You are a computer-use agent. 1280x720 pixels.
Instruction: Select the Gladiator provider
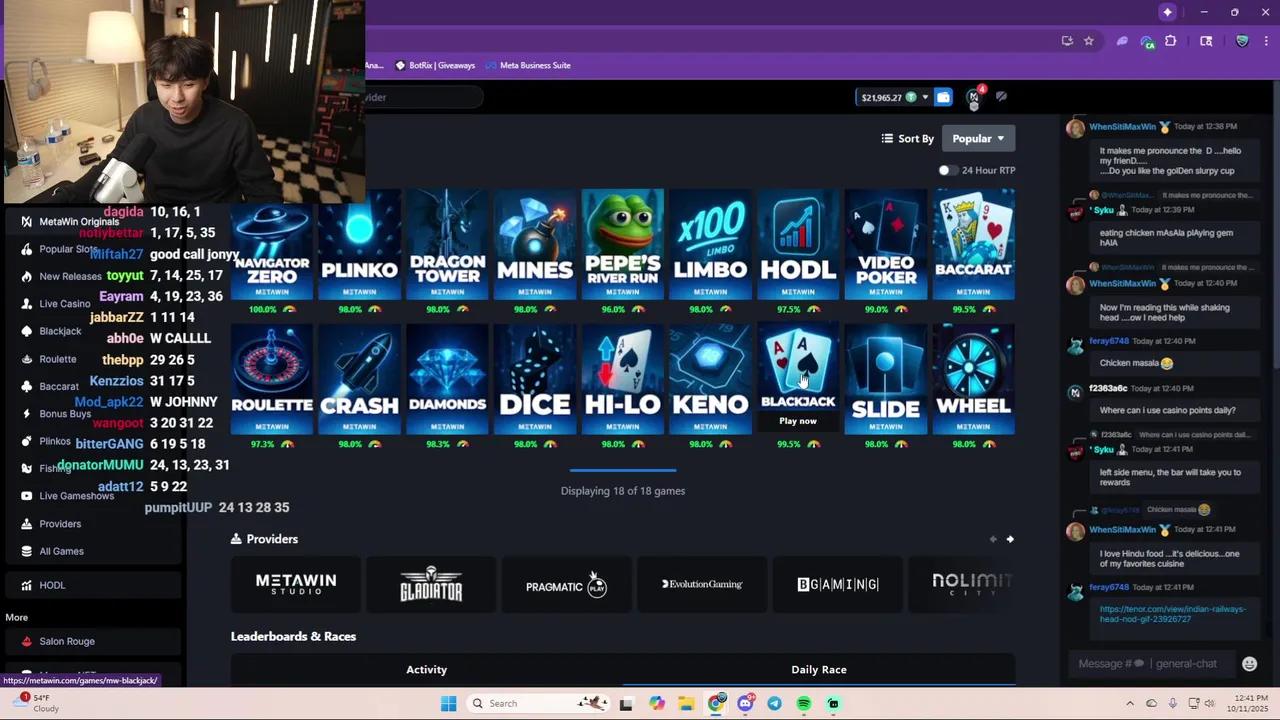coord(431,584)
